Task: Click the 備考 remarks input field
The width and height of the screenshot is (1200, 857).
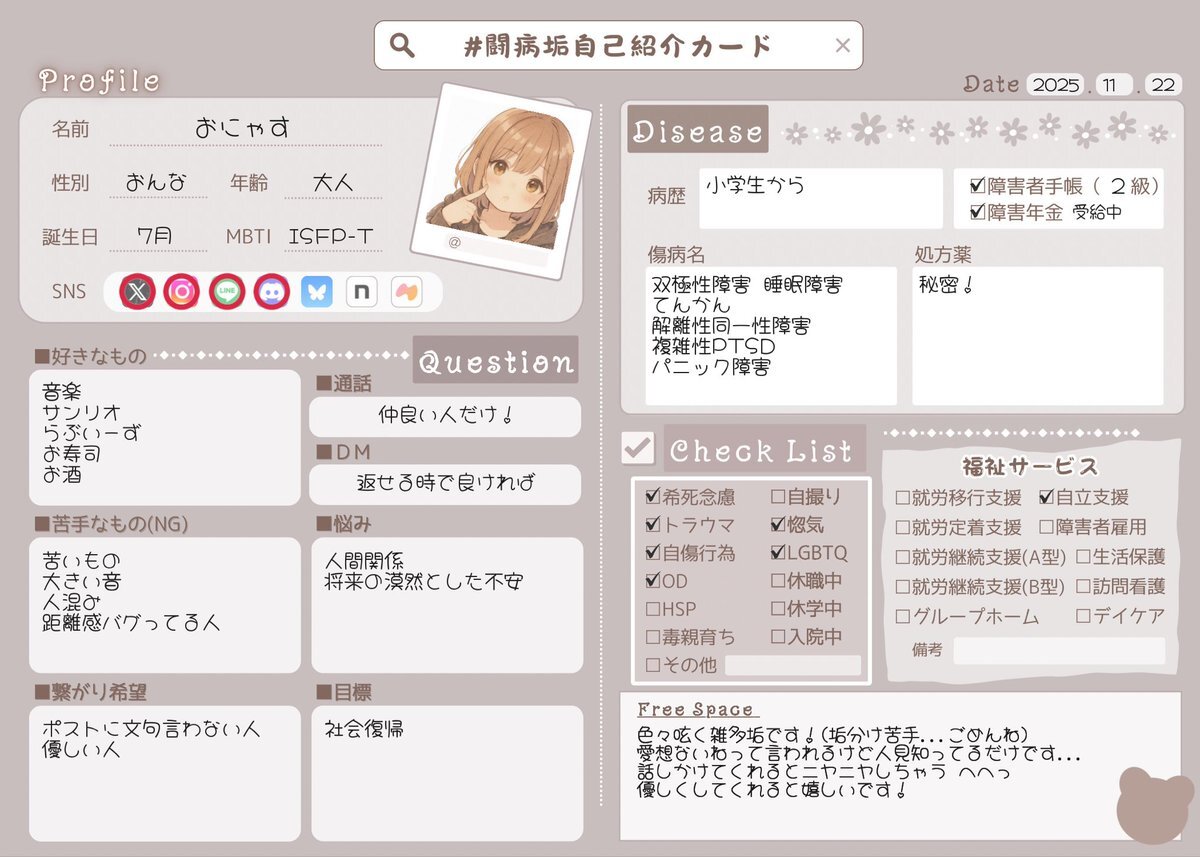Action: click(1059, 651)
